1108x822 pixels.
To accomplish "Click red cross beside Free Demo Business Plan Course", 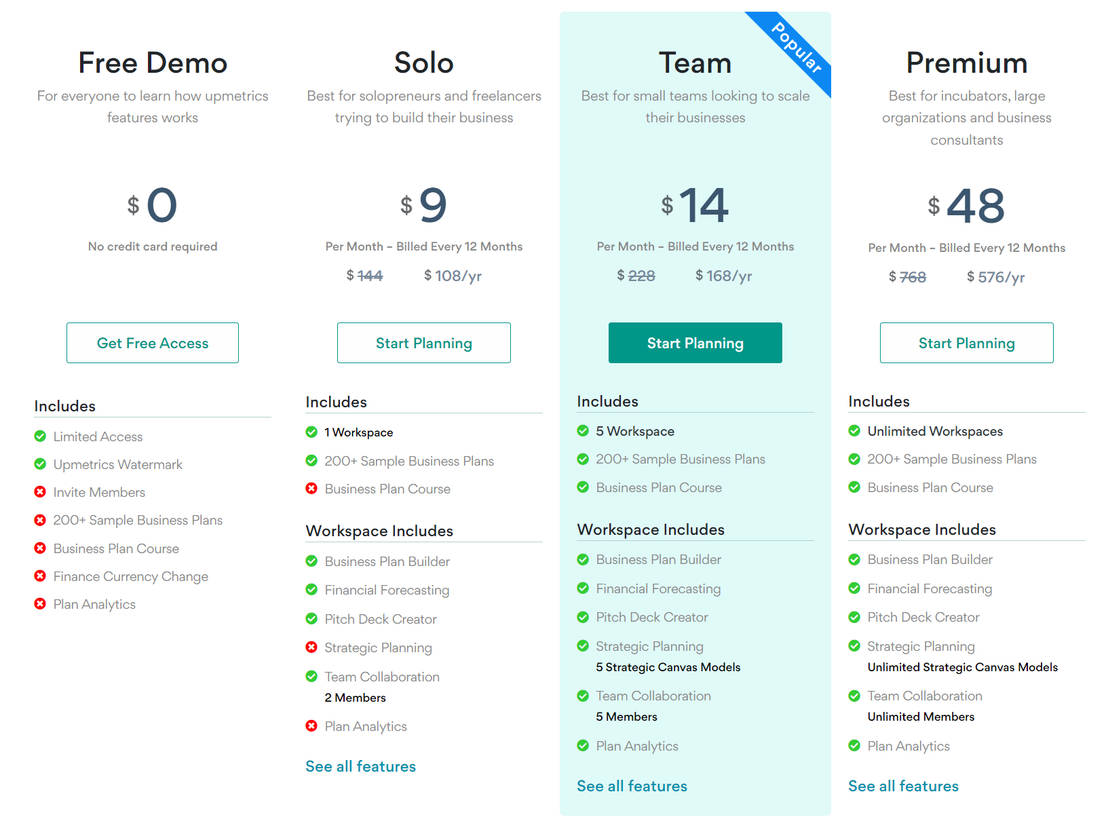I will click(x=40, y=548).
